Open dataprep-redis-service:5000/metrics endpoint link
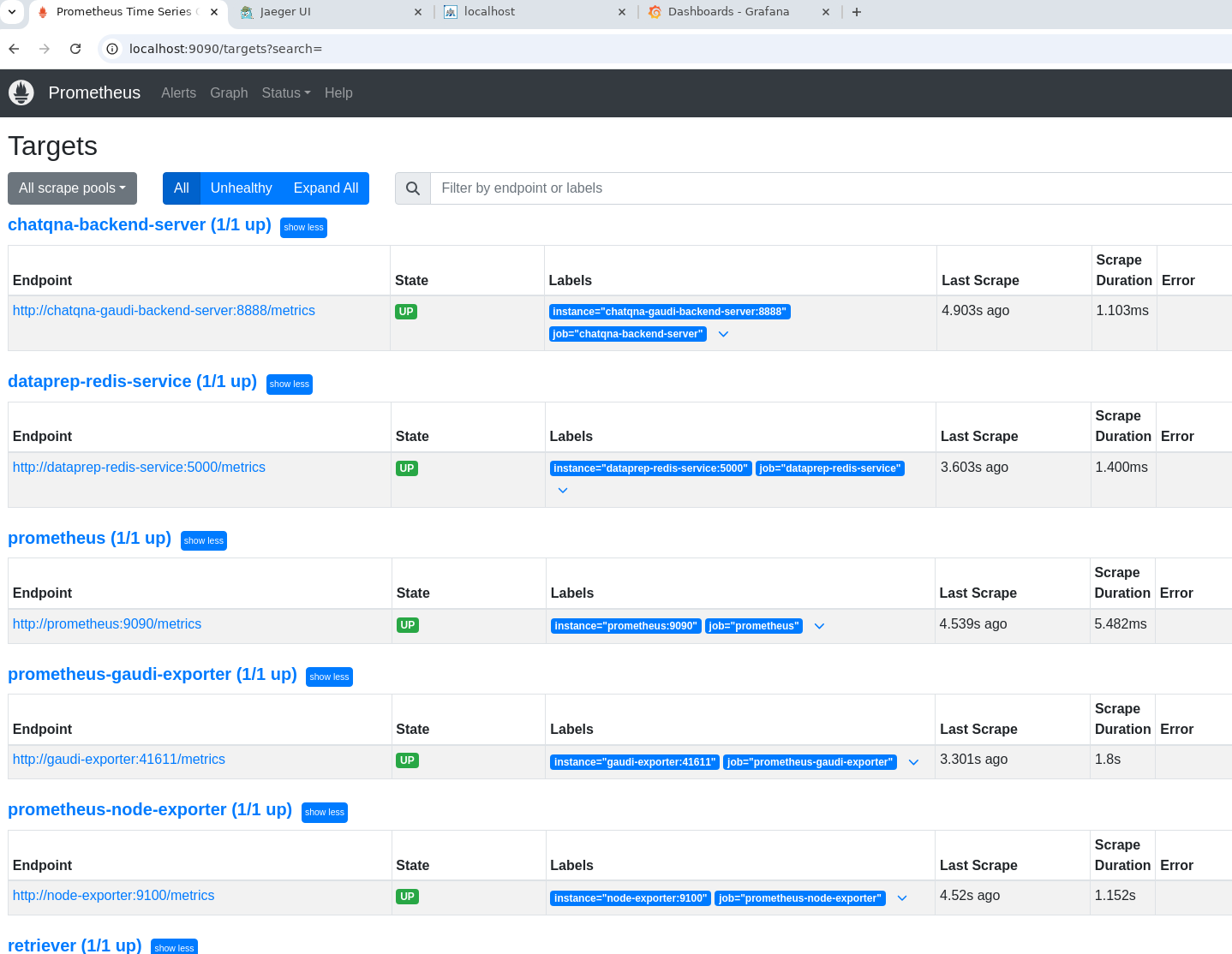The width and height of the screenshot is (1232, 954). pos(139,468)
